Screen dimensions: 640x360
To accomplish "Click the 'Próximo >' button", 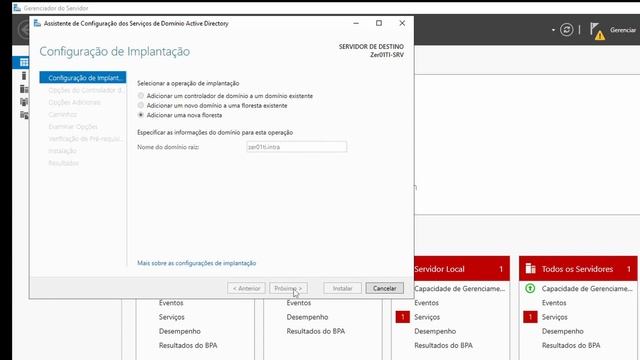I will click(x=288, y=288).
